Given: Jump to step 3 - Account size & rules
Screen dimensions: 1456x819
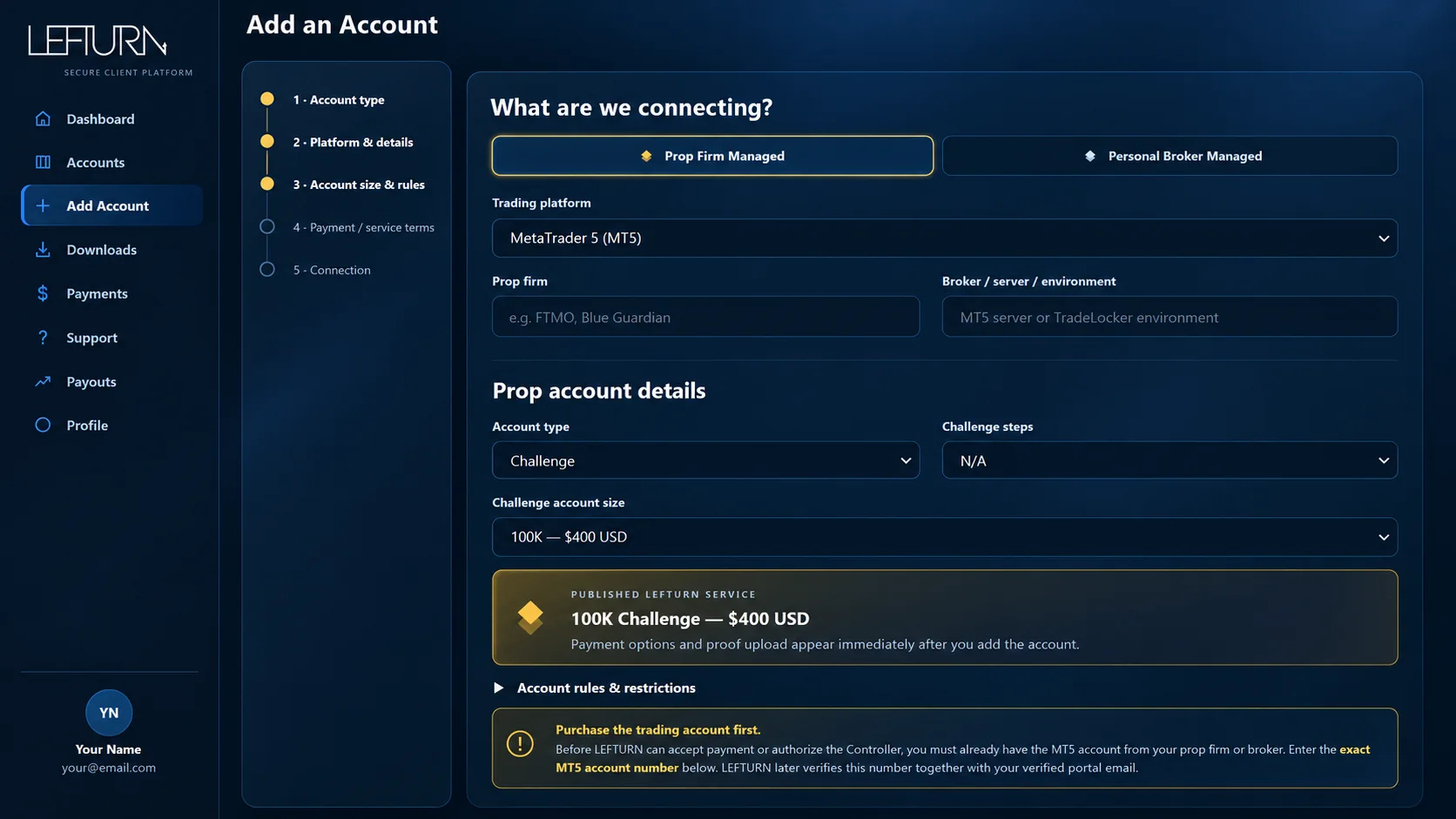Looking at the screenshot, I should (x=359, y=185).
